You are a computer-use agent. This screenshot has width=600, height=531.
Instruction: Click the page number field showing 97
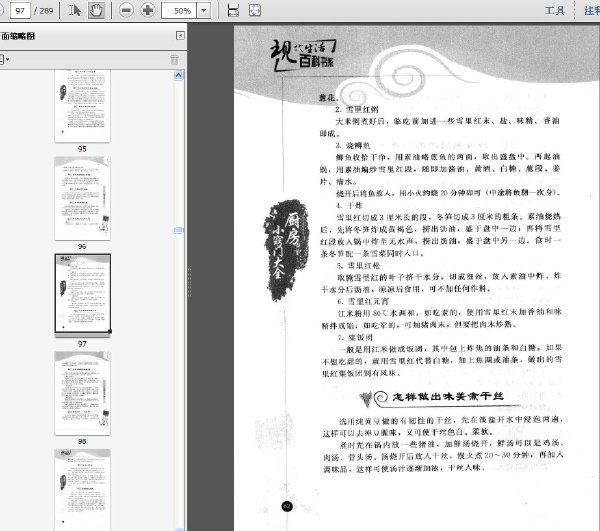20,11
